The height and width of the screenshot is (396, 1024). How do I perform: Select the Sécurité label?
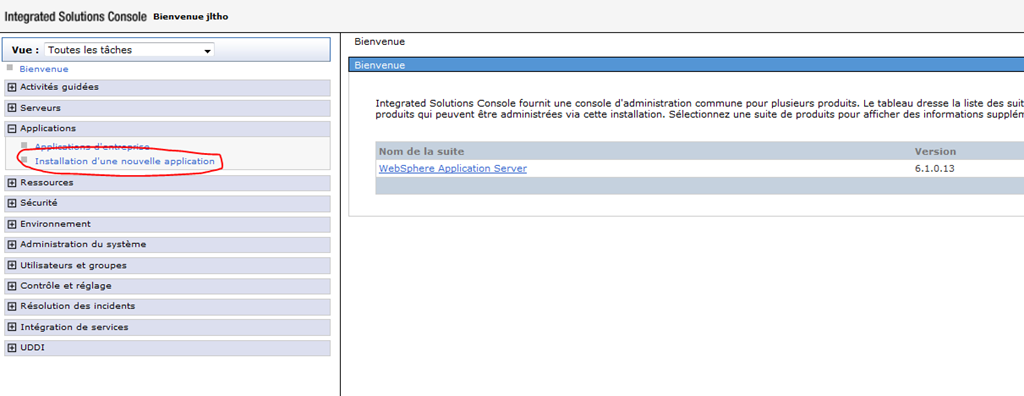coord(39,203)
